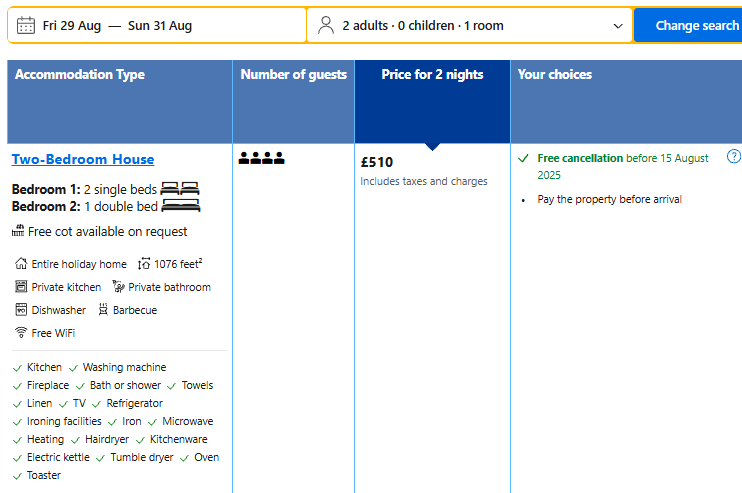The width and height of the screenshot is (742, 493).
Task: Open the Two-Bedroom House link
Action: pos(83,159)
